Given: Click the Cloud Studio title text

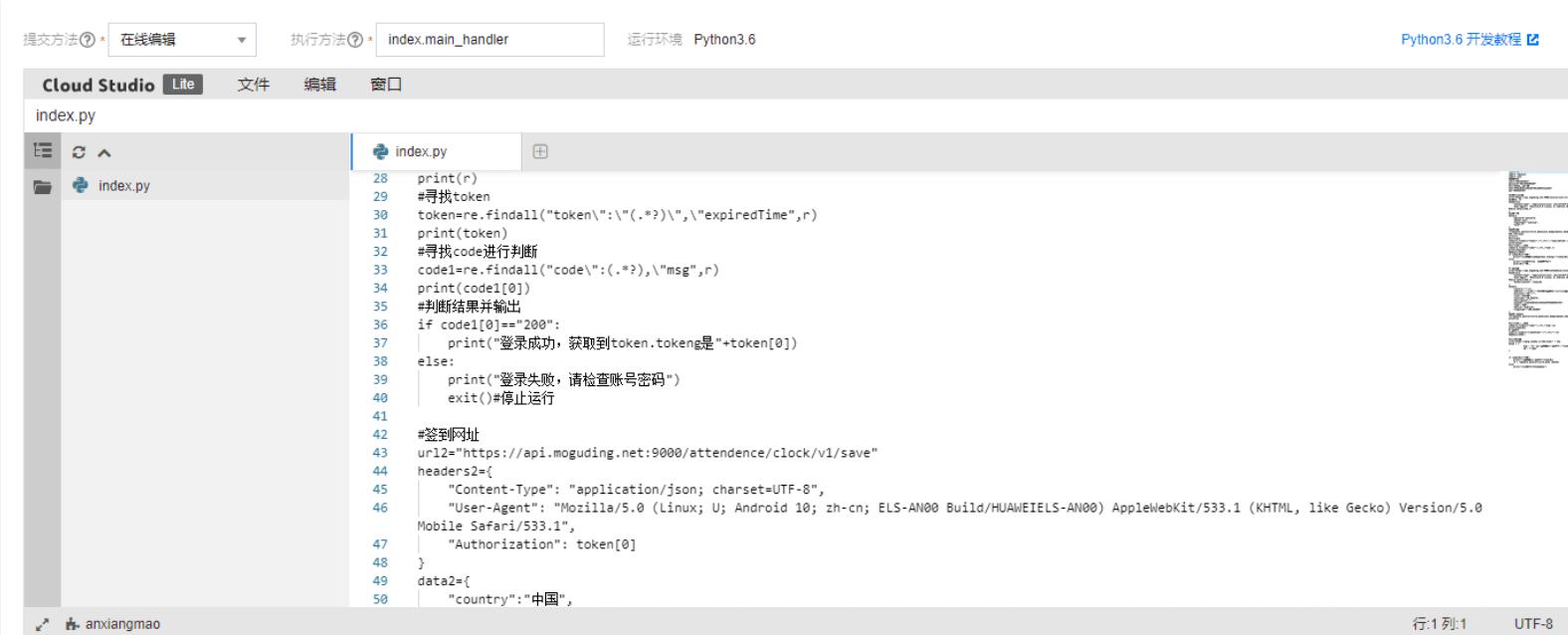Looking at the screenshot, I should coord(98,85).
